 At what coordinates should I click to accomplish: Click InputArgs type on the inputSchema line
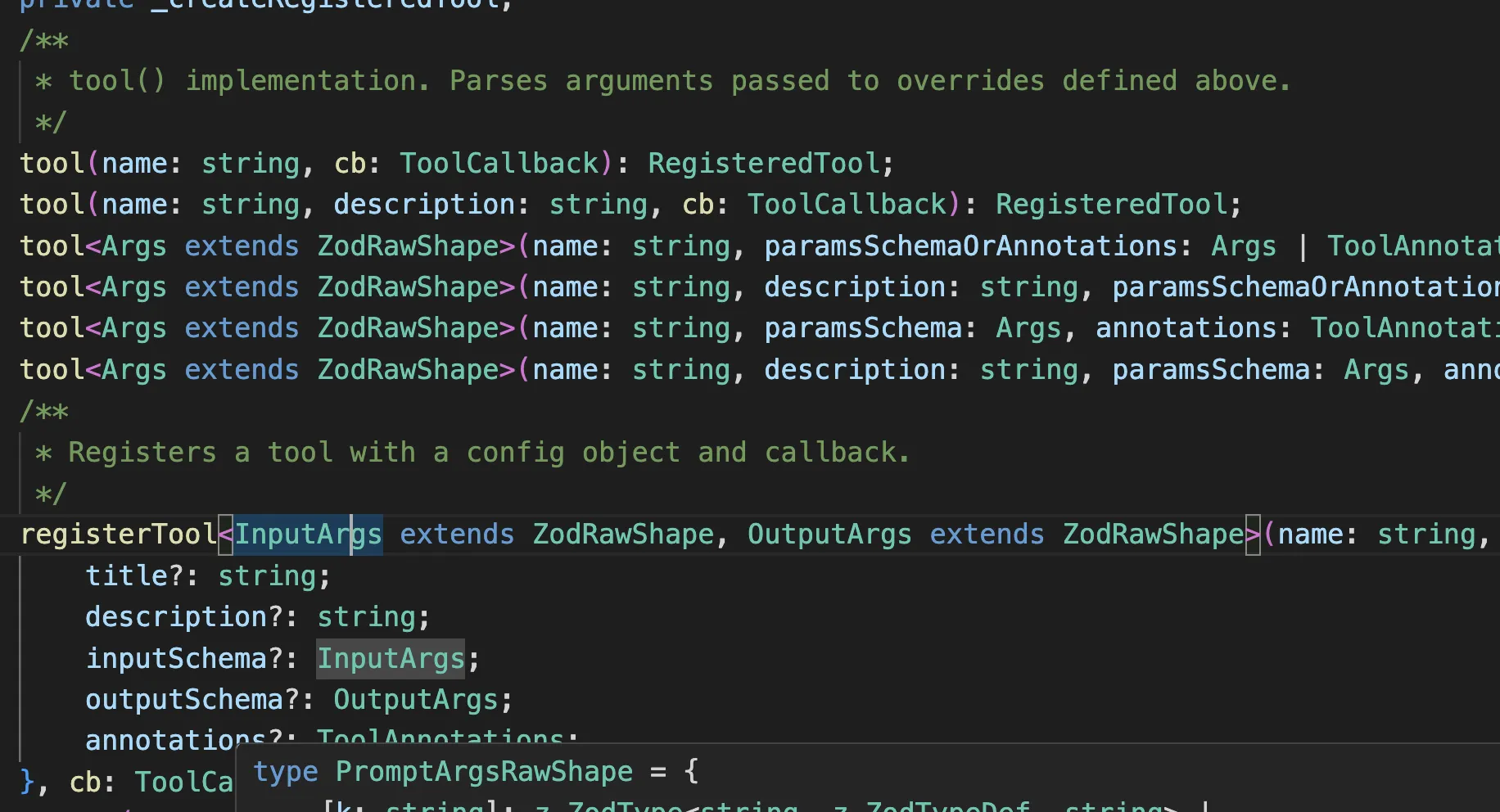click(x=391, y=659)
